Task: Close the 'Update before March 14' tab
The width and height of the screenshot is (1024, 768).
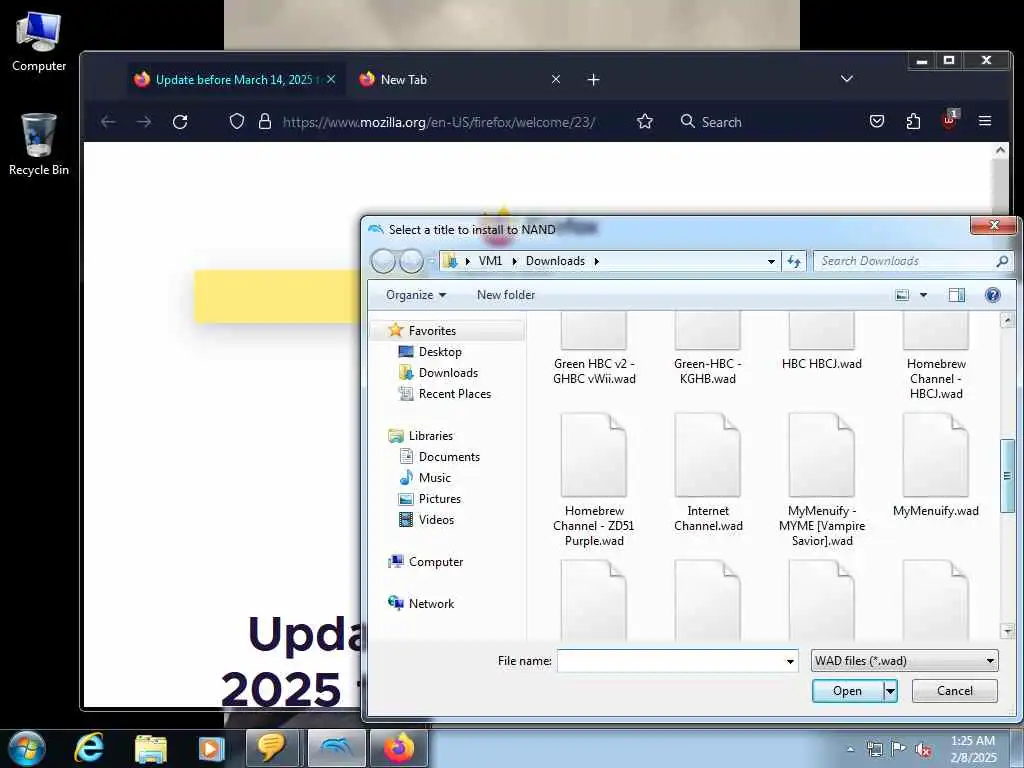Action: click(331, 79)
